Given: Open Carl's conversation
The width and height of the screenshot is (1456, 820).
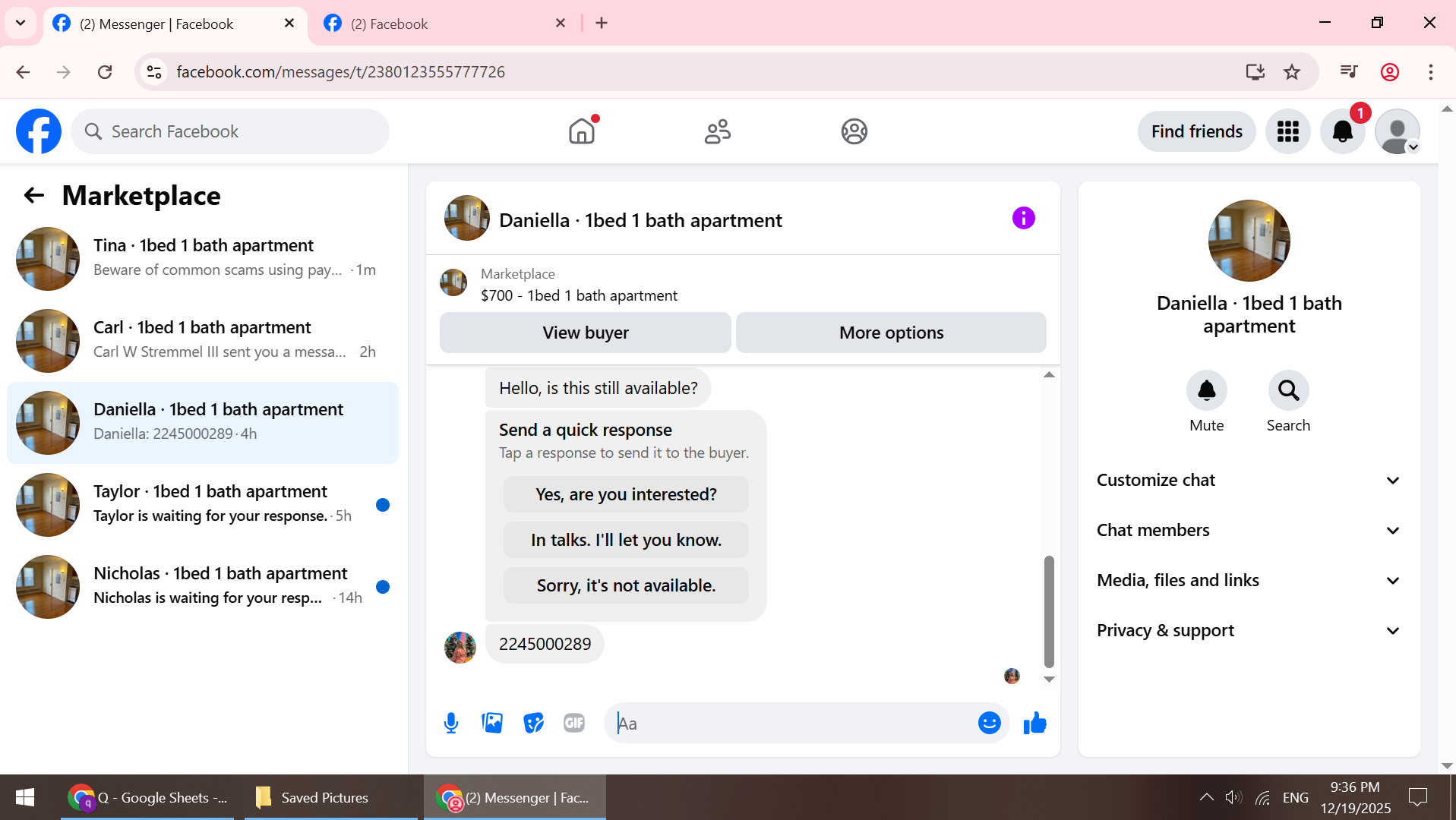Looking at the screenshot, I should [x=203, y=341].
